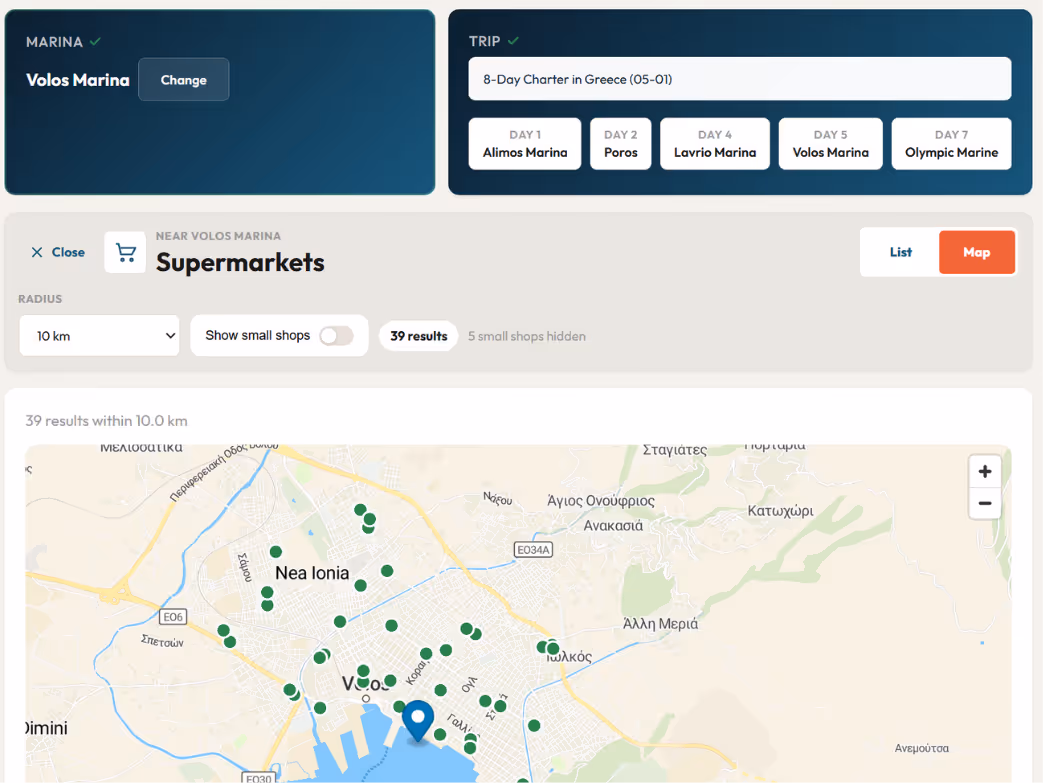1044x783 pixels.
Task: Select Day 1 Alimos Marina stop
Action: [525, 144]
